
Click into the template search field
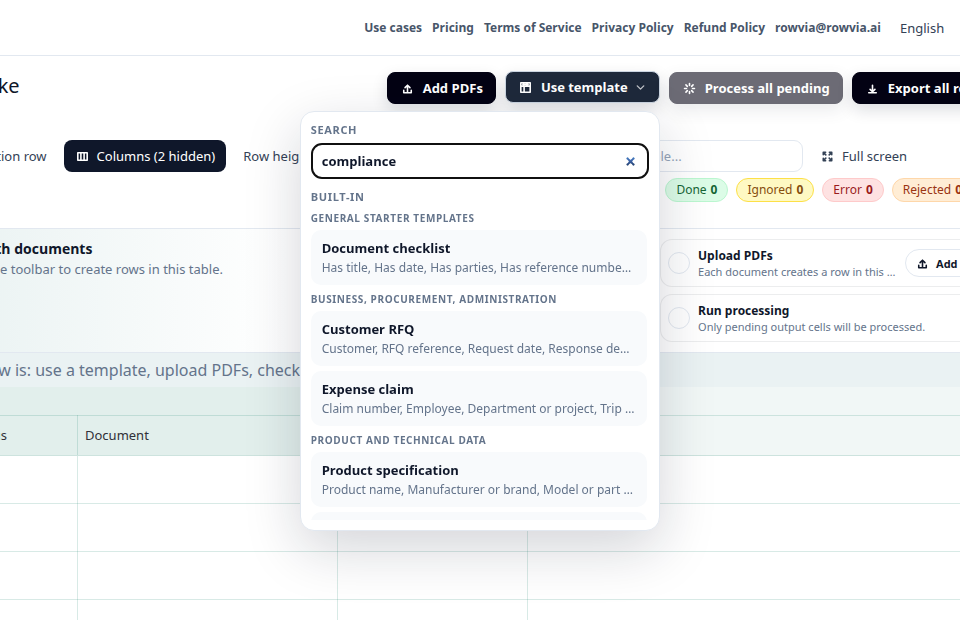point(468,162)
